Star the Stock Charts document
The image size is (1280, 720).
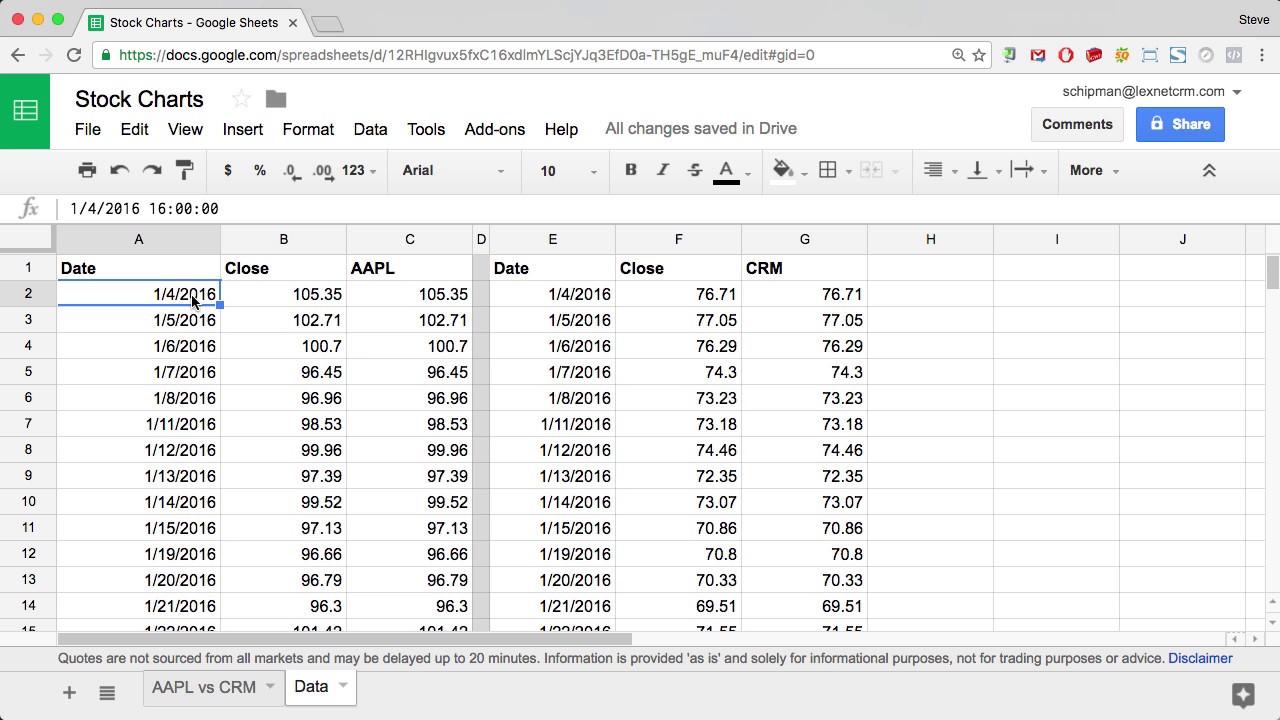pyautogui.click(x=241, y=99)
